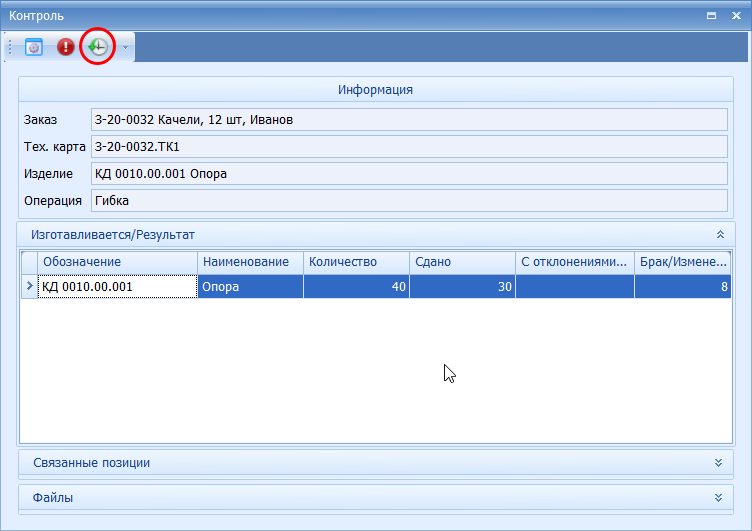Click the circled clock with green arrow icon

98,47
